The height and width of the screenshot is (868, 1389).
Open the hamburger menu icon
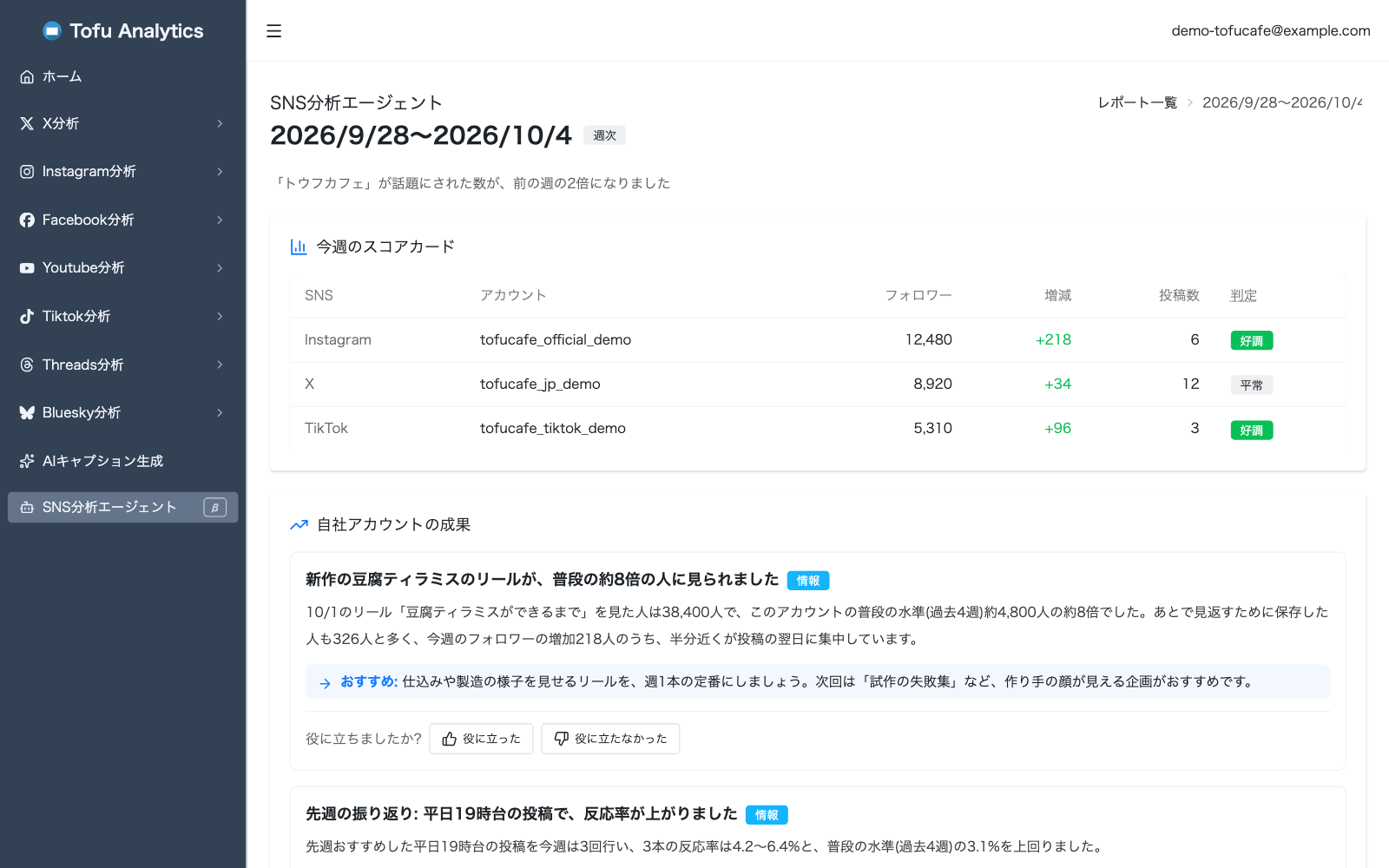(x=273, y=31)
